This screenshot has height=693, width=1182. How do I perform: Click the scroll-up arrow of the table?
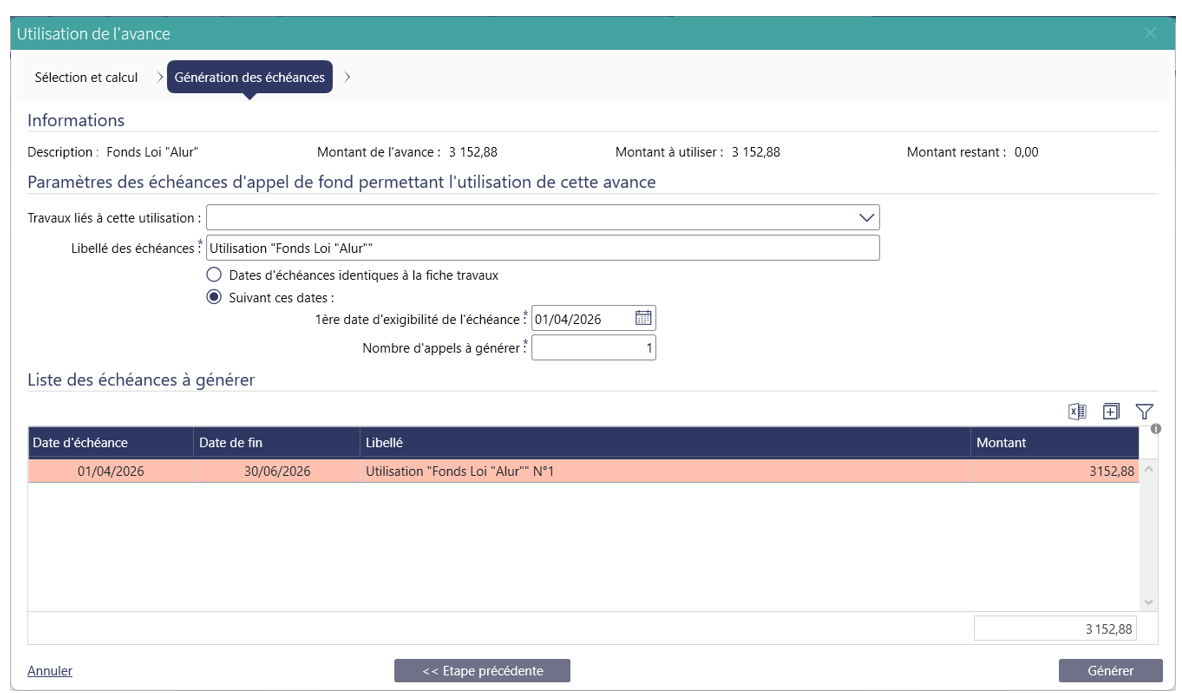tap(1148, 470)
